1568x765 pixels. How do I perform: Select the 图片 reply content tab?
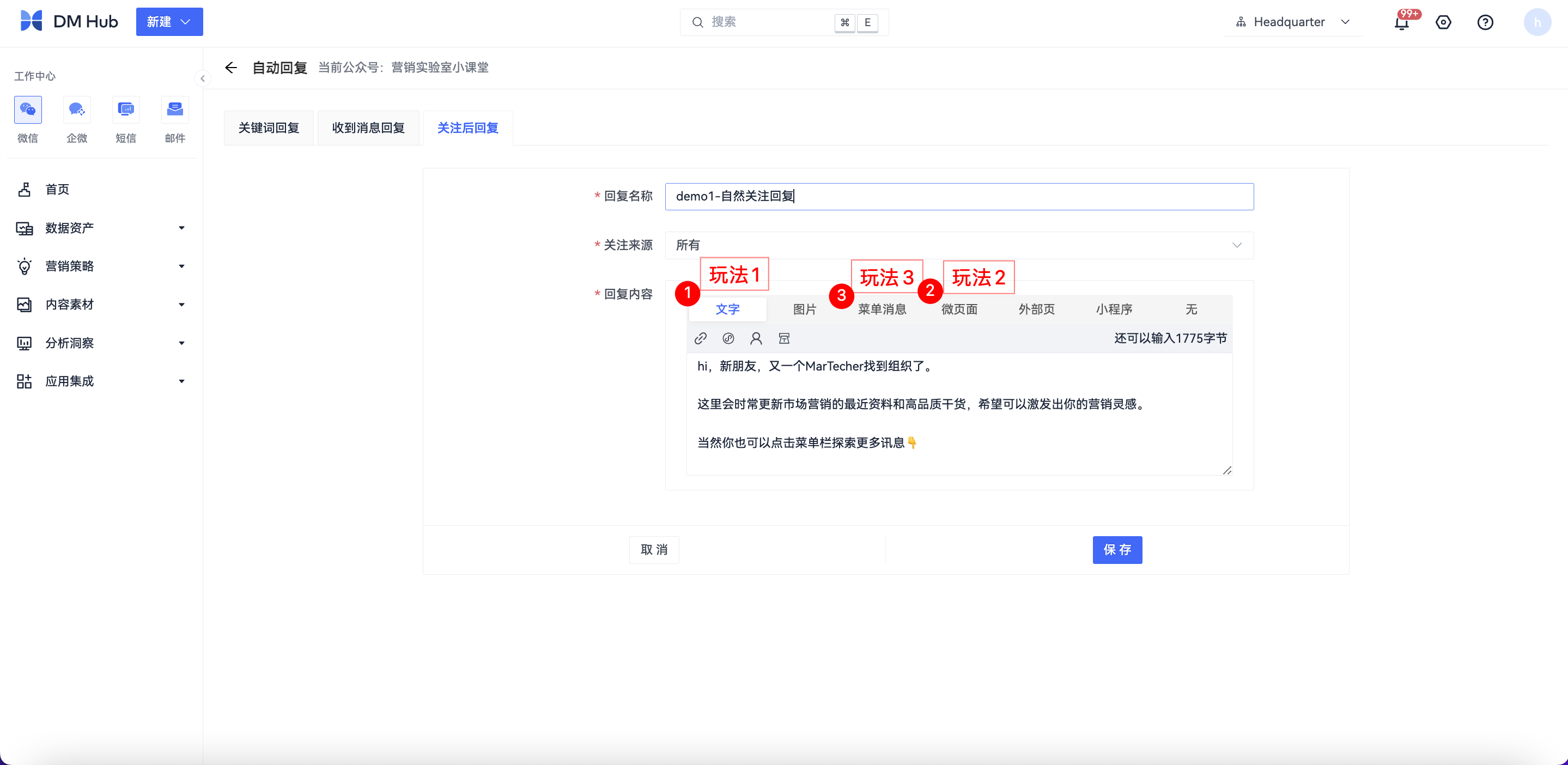805,309
